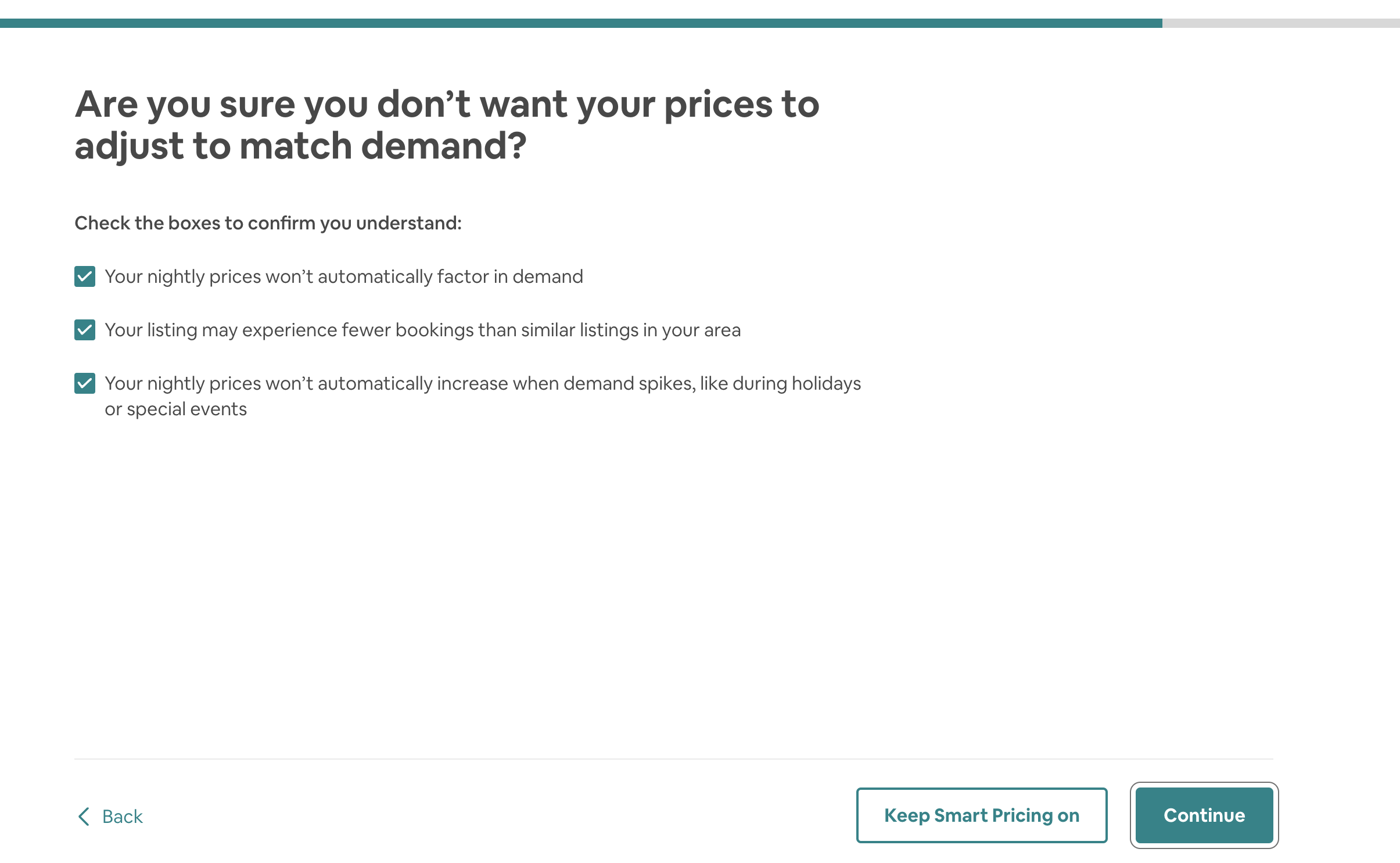The height and width of the screenshot is (863, 1400).
Task: Click the 'adjust to match demand?' heading line
Action: [300, 145]
